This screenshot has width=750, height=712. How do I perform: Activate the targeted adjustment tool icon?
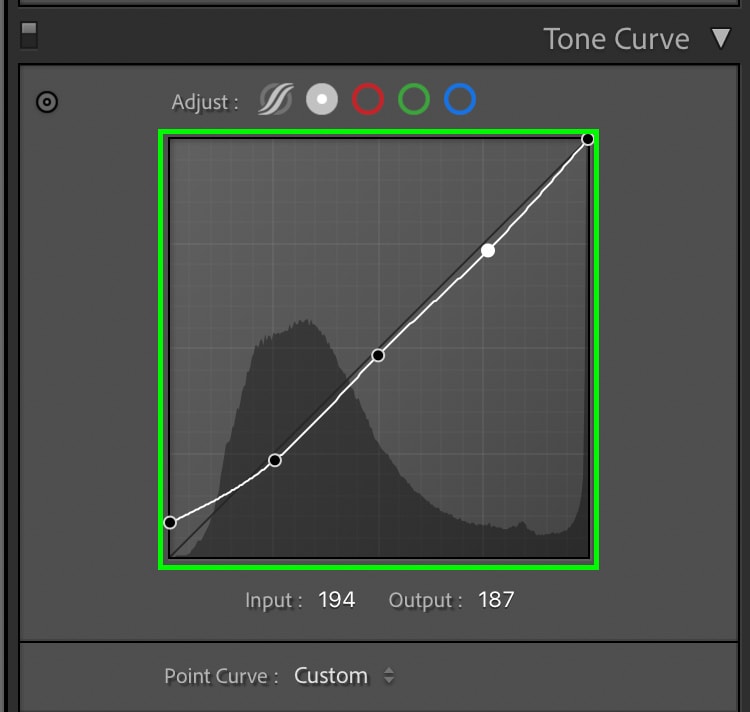tap(47, 102)
